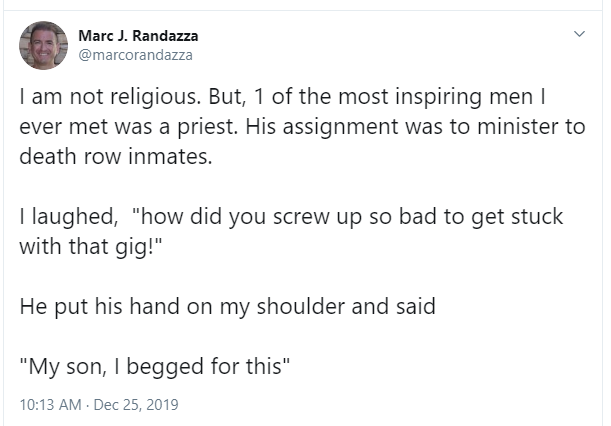Open the tweet options chevron menu

[577, 35]
